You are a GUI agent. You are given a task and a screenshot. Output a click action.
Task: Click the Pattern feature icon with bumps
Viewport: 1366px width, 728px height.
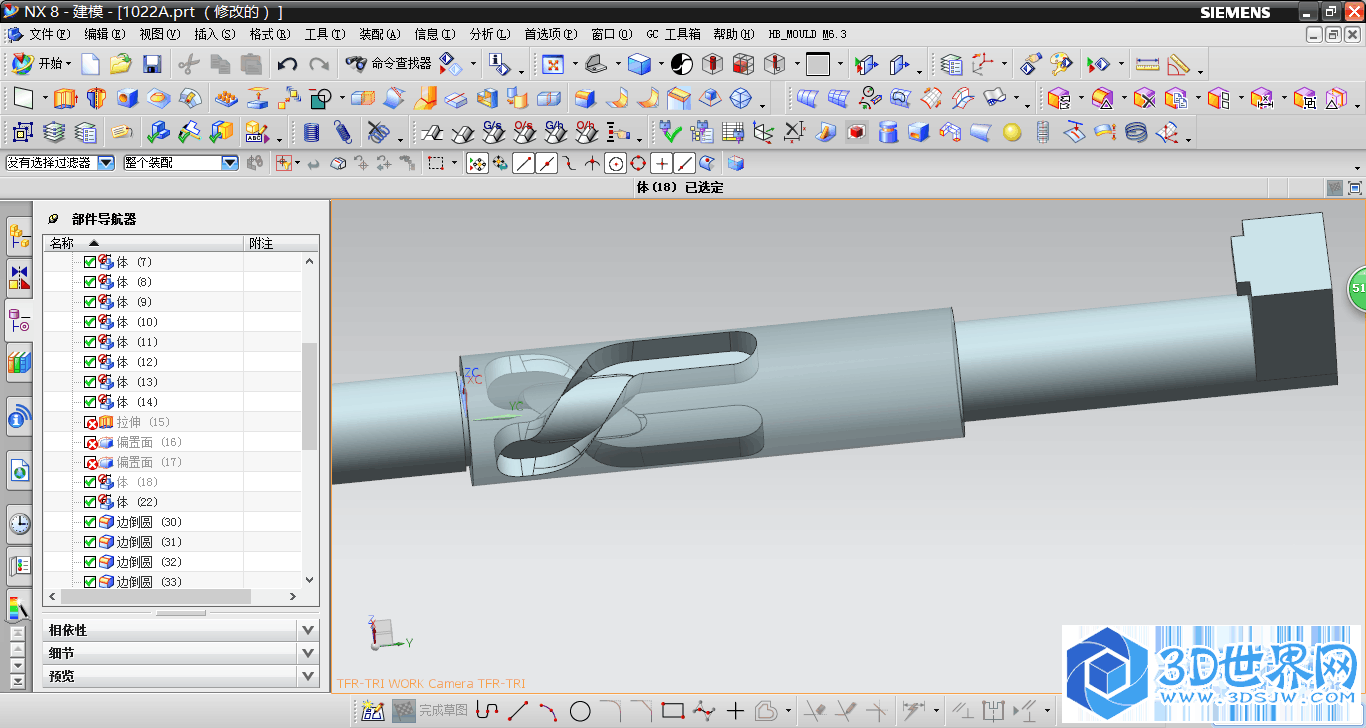tap(227, 99)
